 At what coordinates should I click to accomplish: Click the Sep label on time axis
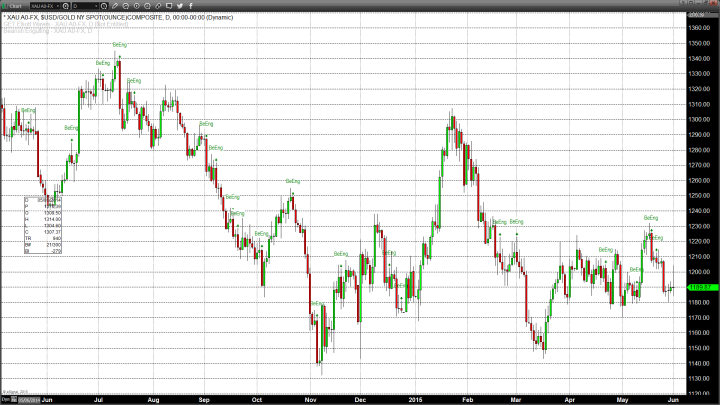click(204, 400)
